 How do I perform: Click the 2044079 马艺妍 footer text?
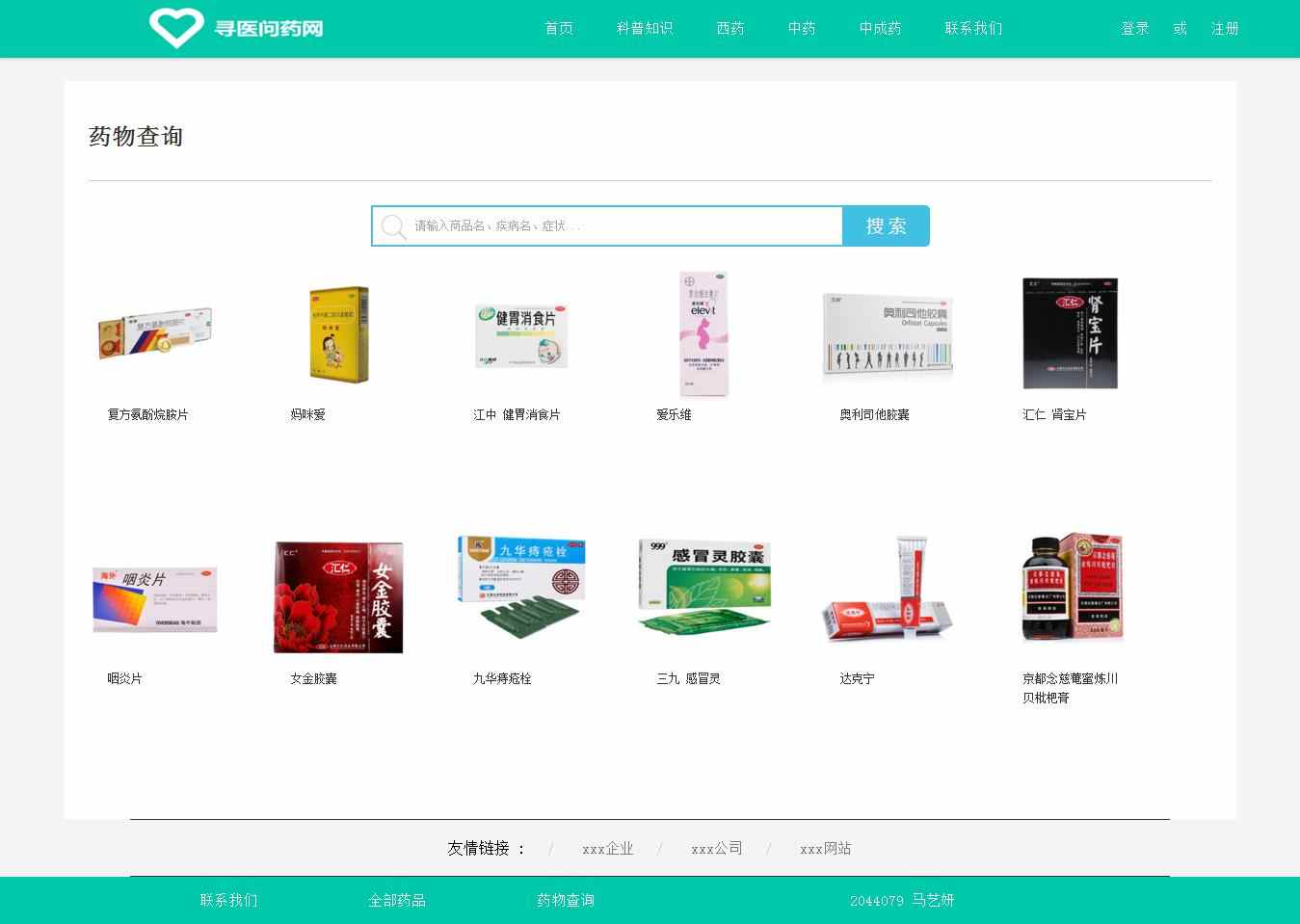pyautogui.click(x=902, y=900)
